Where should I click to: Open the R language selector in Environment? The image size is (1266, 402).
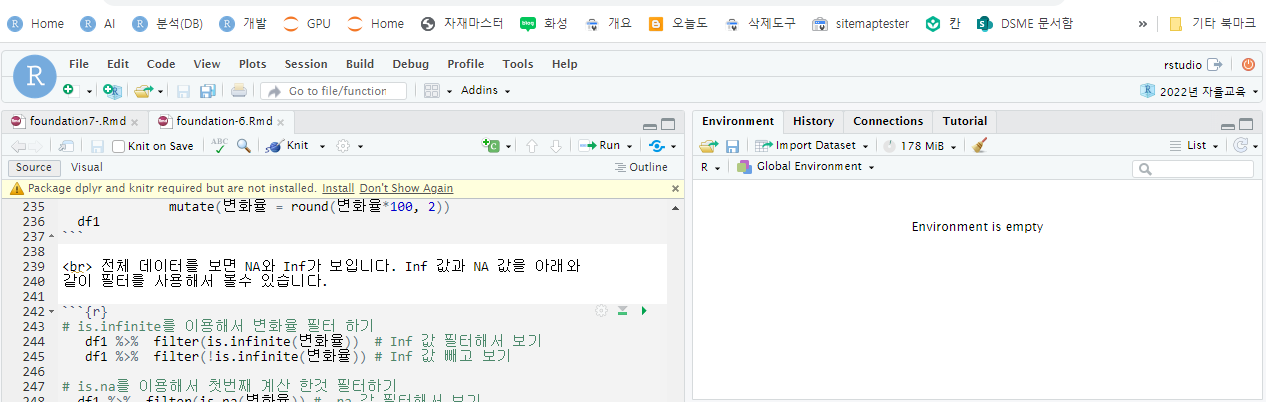pyautogui.click(x=711, y=167)
